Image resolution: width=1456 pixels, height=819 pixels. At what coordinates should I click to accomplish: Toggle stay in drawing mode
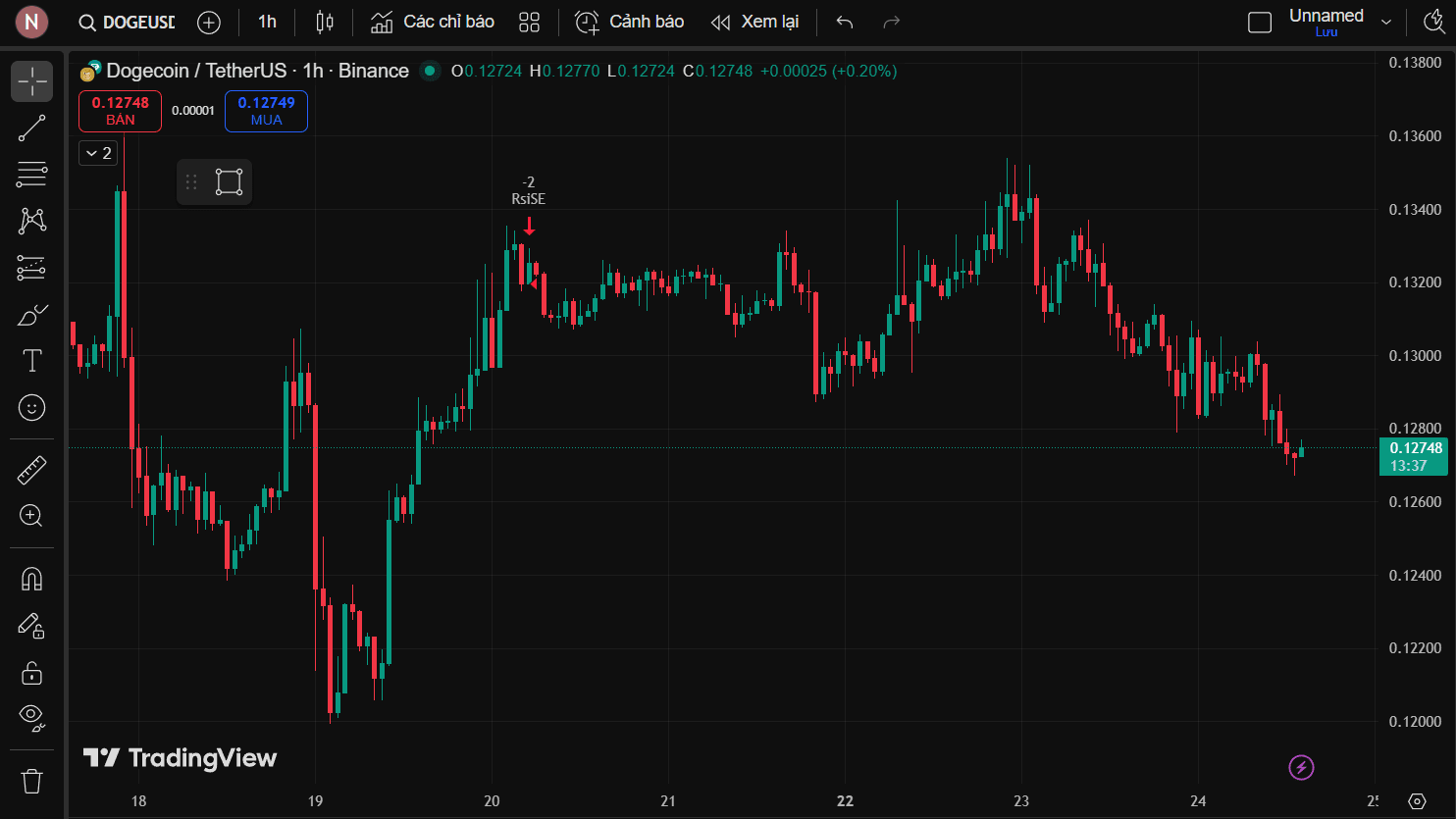tap(31, 626)
